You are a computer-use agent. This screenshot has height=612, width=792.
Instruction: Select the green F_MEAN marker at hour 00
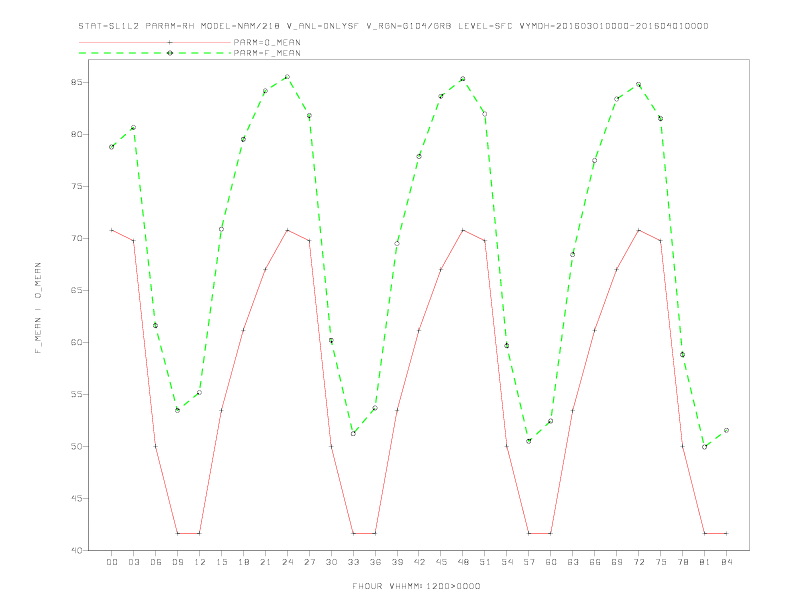tap(112, 147)
